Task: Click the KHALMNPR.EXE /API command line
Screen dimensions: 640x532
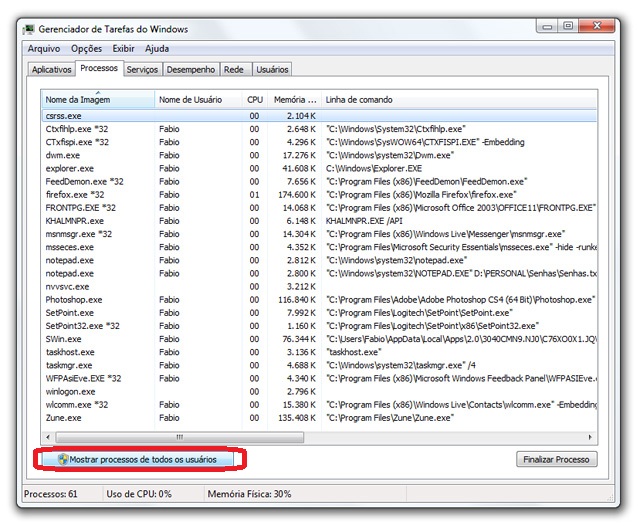Action: click(364, 221)
